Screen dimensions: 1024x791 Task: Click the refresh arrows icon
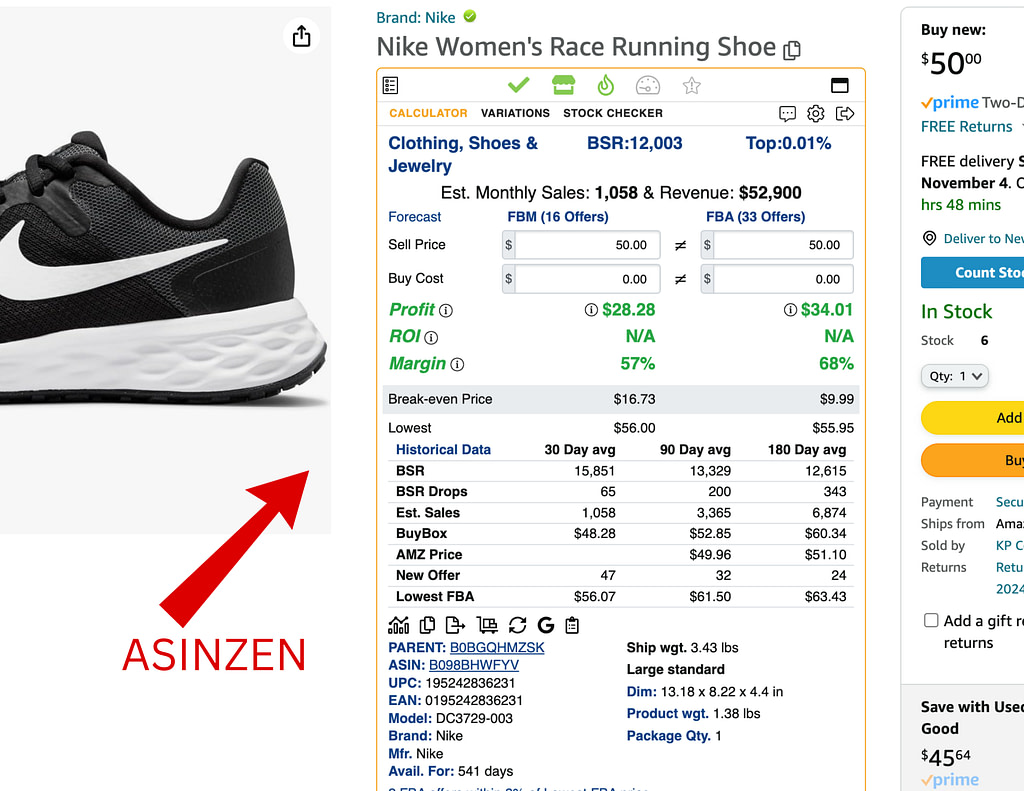pos(517,625)
